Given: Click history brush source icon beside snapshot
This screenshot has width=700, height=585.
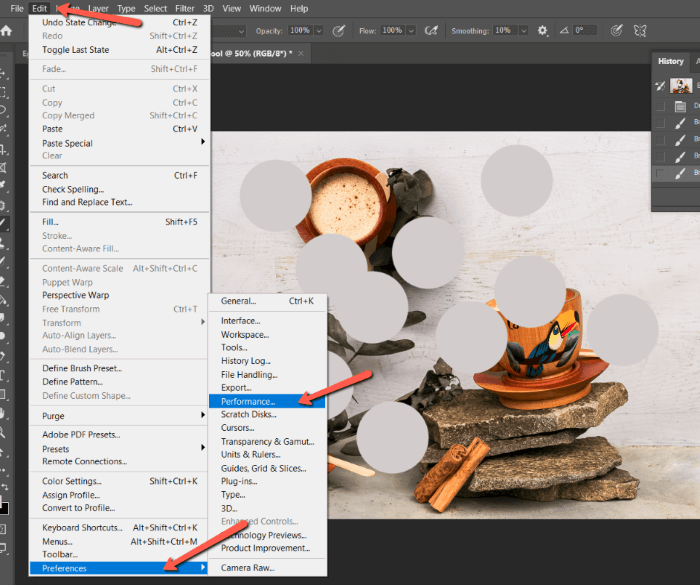Looking at the screenshot, I should click(x=660, y=86).
